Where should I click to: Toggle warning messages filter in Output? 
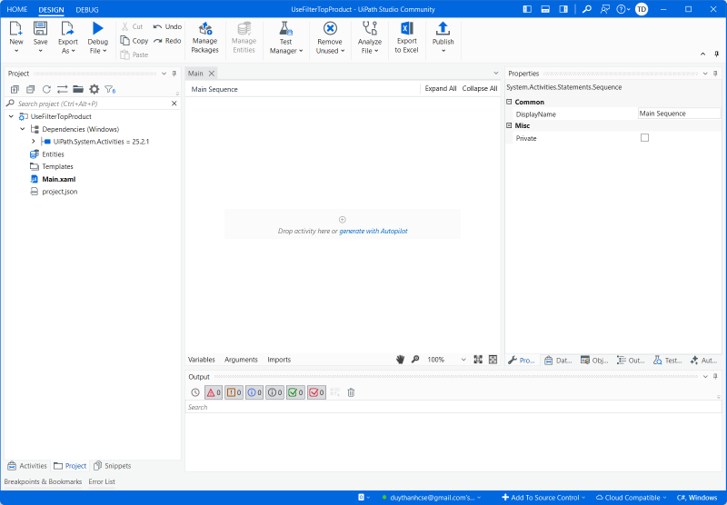pos(234,392)
